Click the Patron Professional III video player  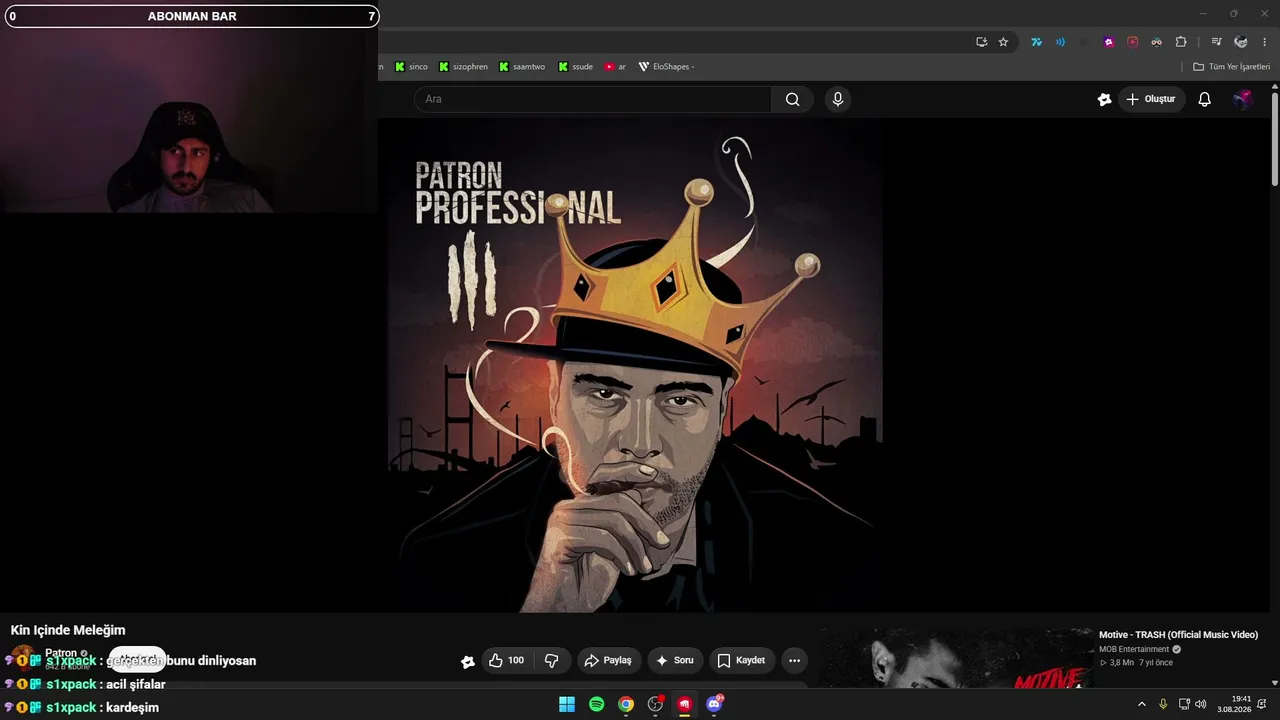(x=636, y=365)
